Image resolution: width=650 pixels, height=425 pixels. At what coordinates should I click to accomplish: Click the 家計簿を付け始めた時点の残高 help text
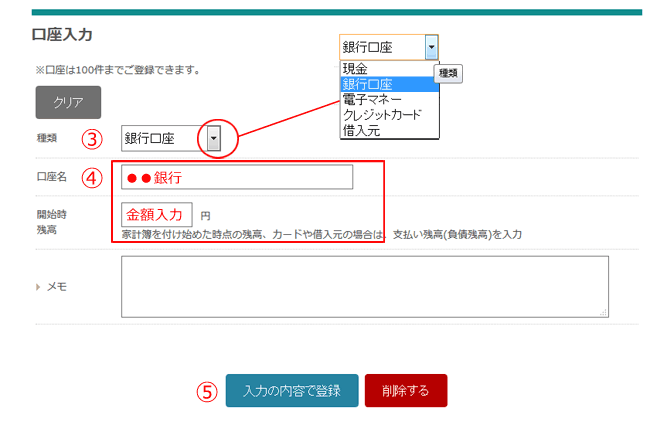pos(321,235)
